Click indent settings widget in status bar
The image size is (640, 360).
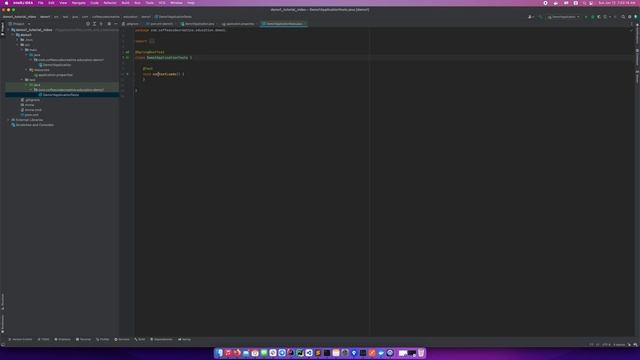[x=619, y=344]
